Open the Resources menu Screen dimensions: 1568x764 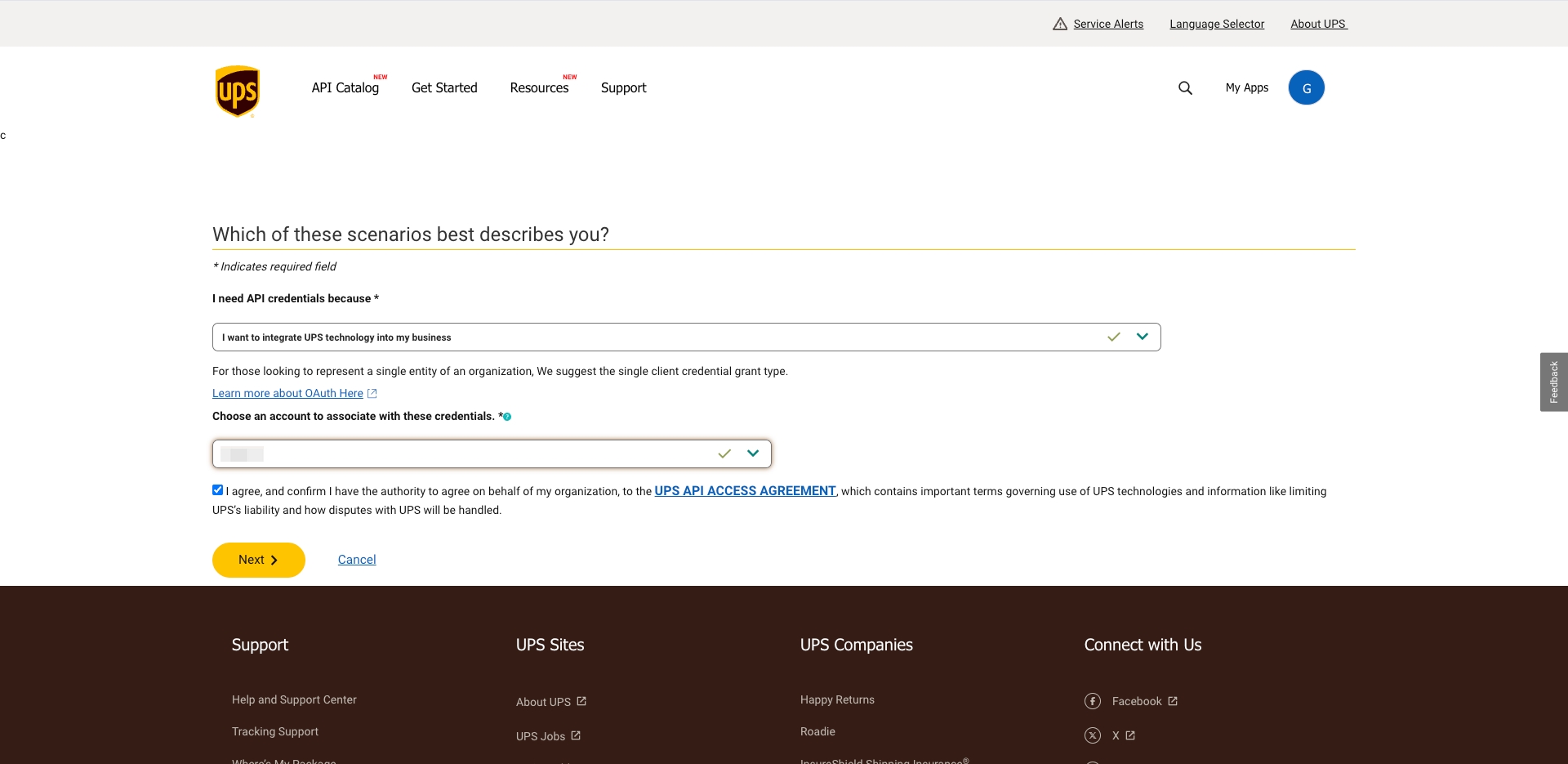coord(539,88)
